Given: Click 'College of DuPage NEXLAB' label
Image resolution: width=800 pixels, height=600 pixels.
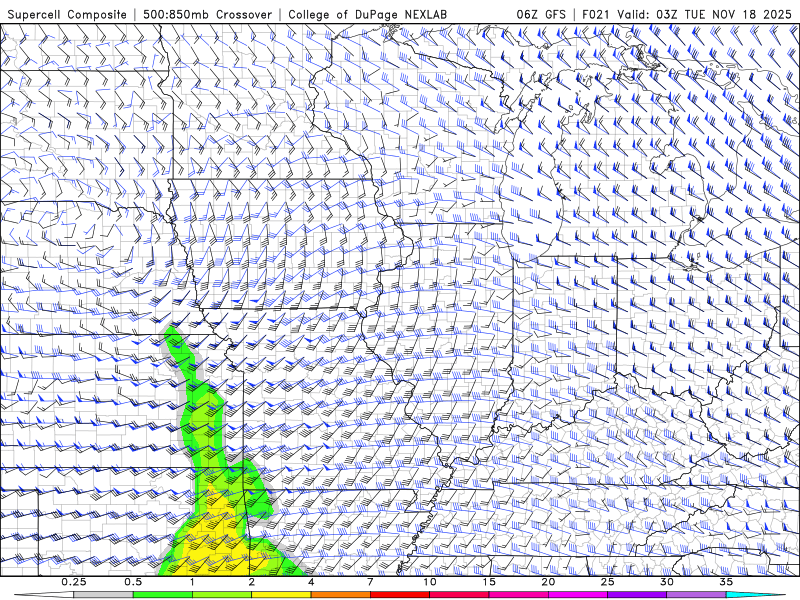Looking at the screenshot, I should click(x=367, y=14).
